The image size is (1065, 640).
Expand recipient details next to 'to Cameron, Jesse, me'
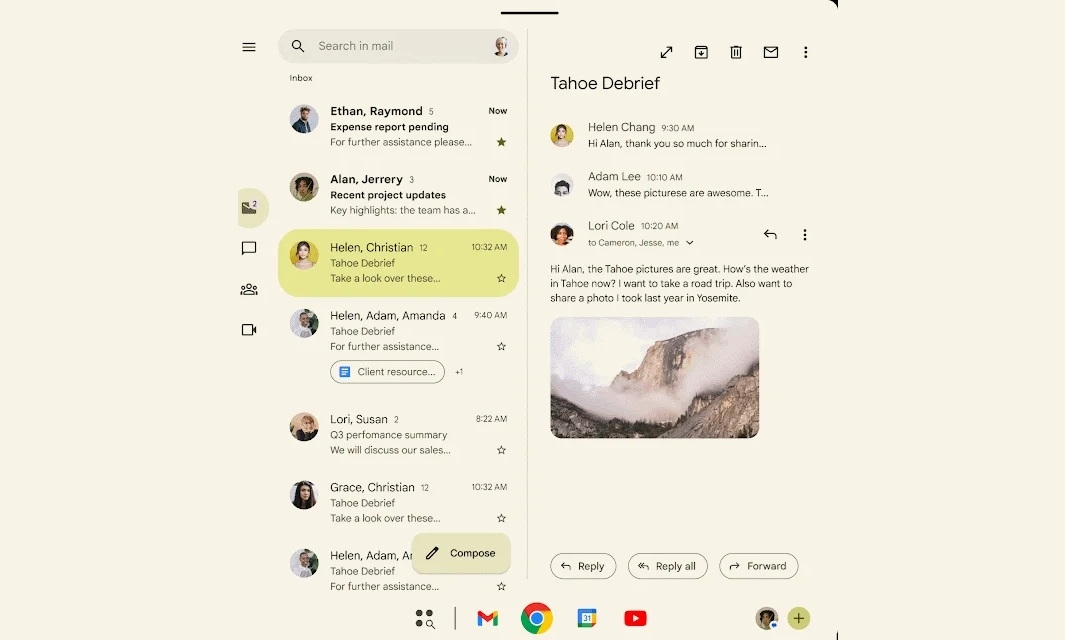point(689,243)
